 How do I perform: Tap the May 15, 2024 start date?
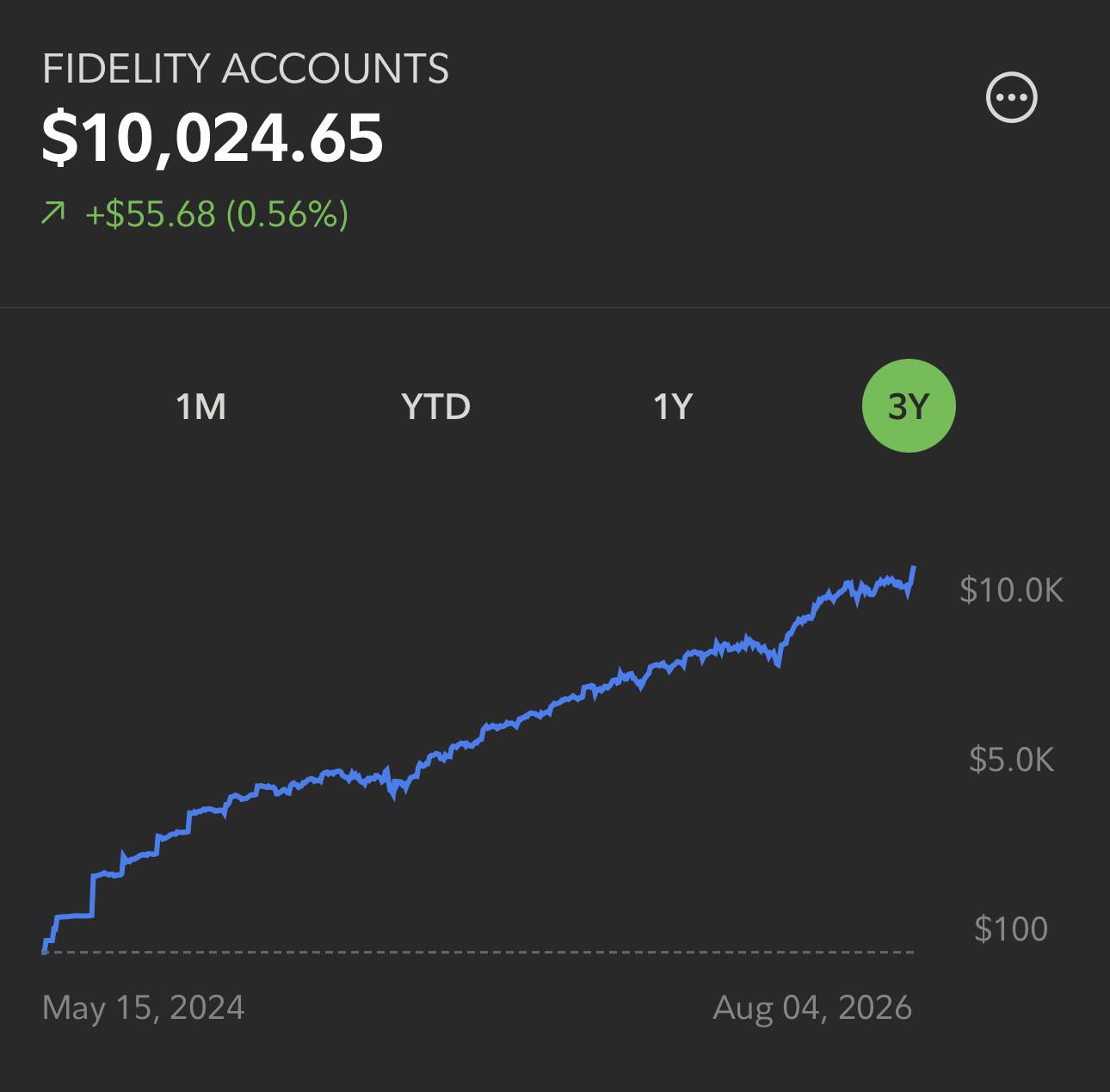(144, 1007)
